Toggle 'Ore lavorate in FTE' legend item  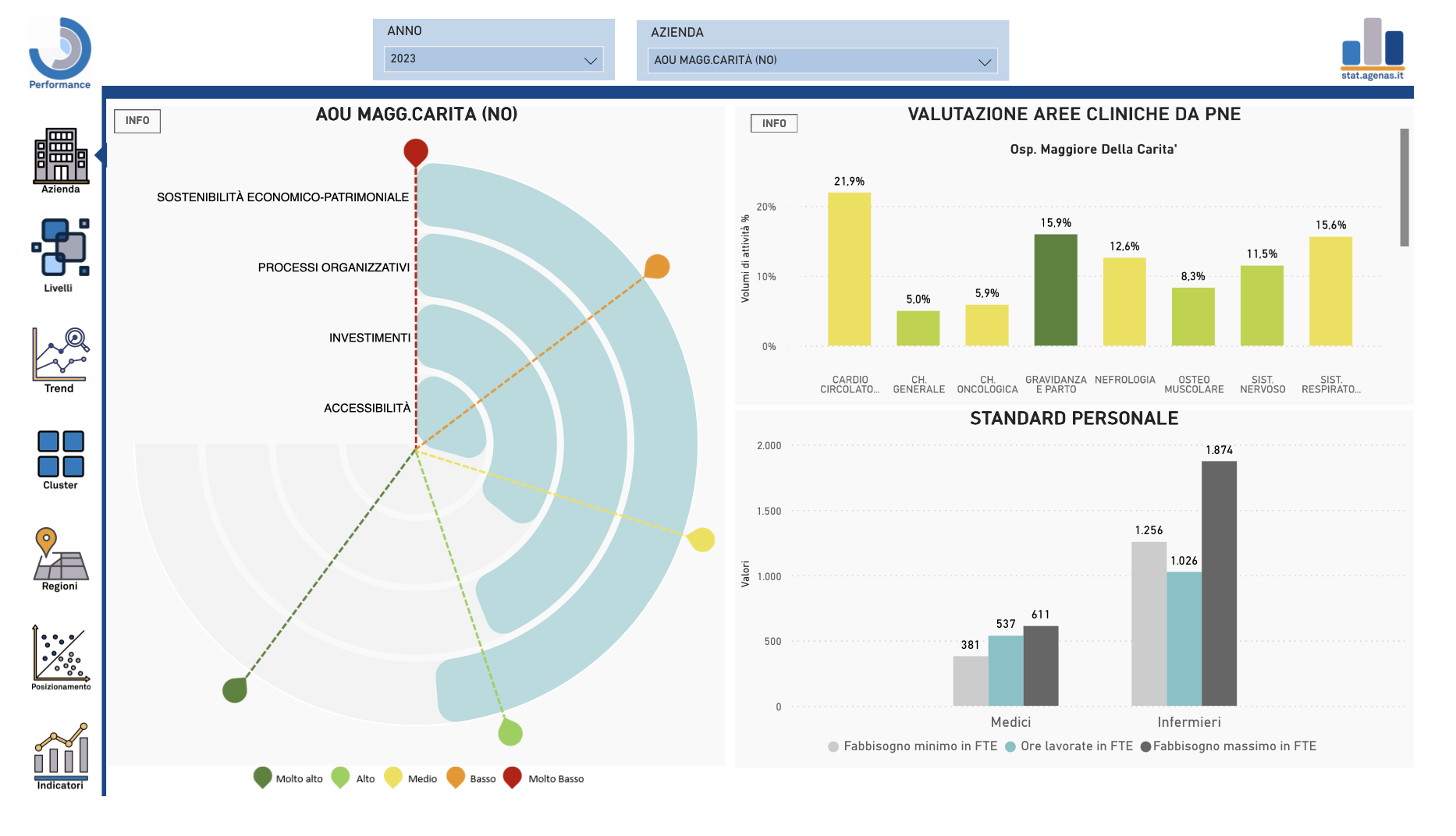tap(1069, 746)
